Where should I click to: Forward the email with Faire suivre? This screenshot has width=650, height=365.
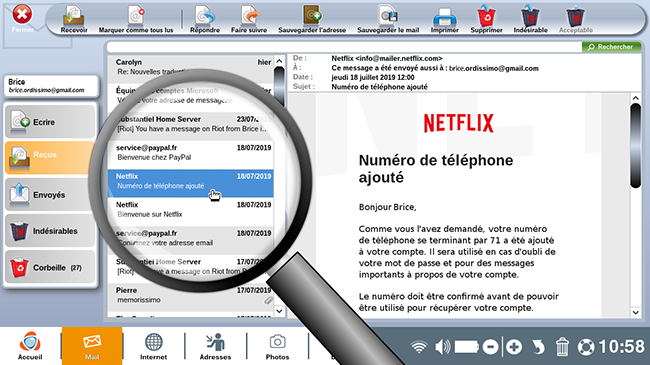click(249, 19)
